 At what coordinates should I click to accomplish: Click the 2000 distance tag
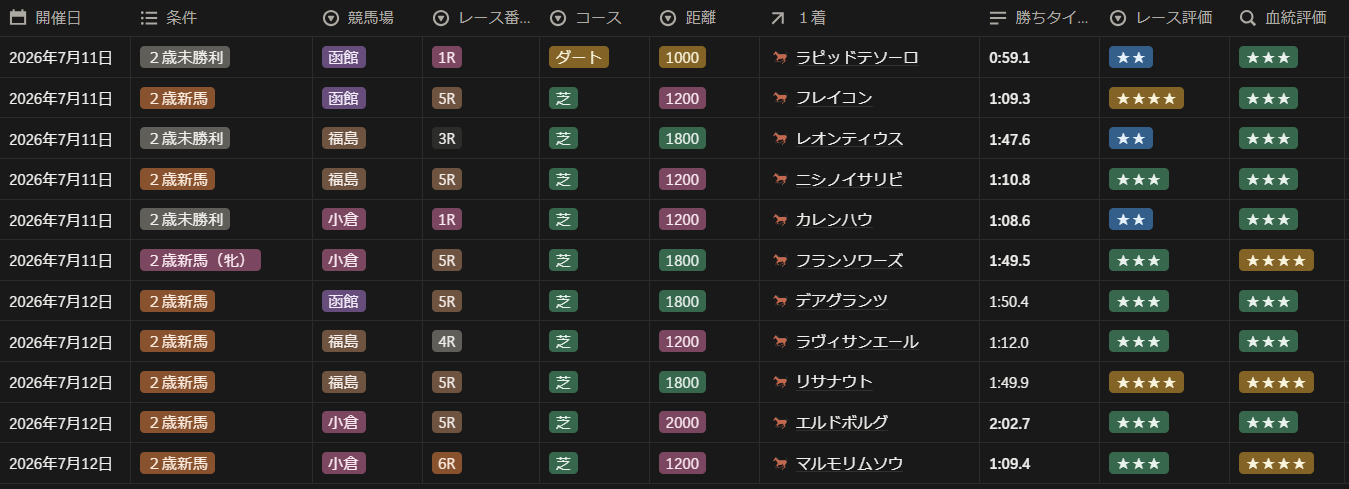click(682, 422)
